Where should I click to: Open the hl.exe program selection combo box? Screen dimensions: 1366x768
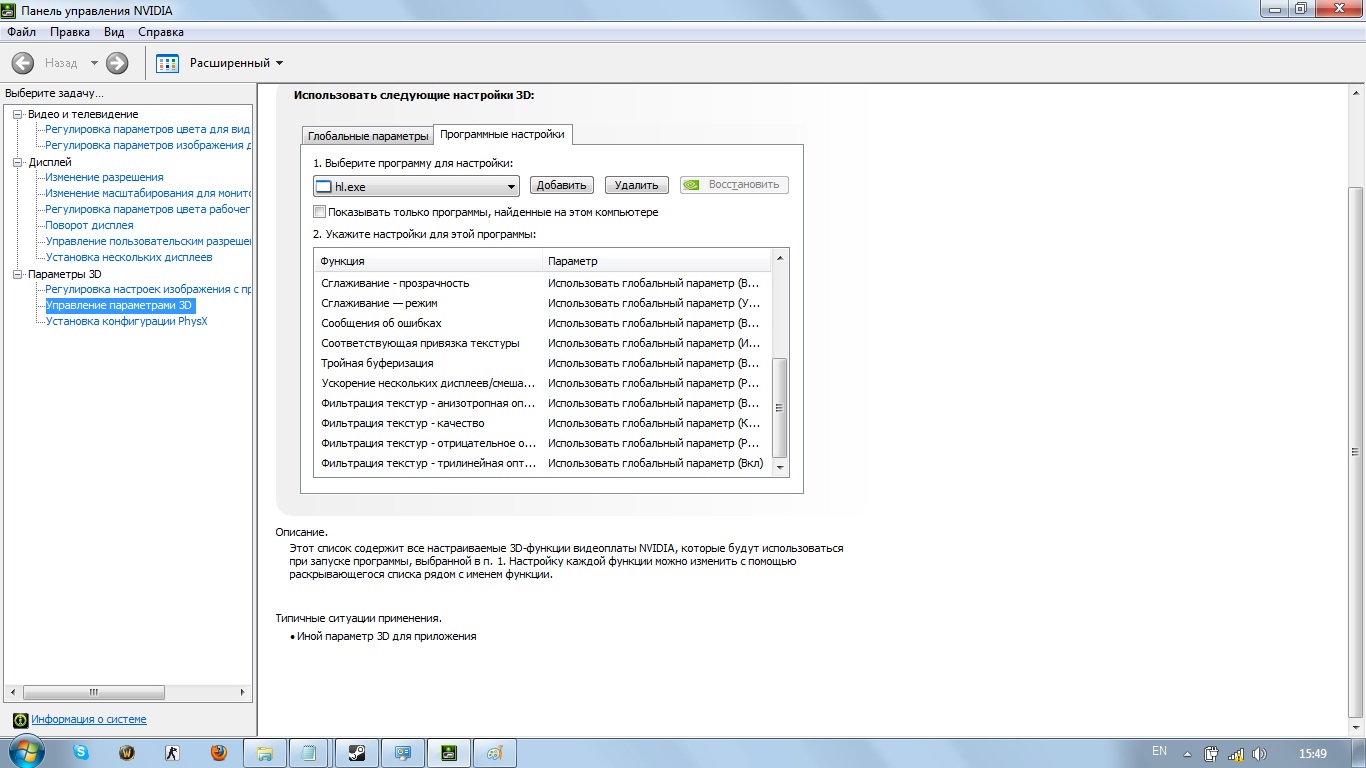pos(416,186)
